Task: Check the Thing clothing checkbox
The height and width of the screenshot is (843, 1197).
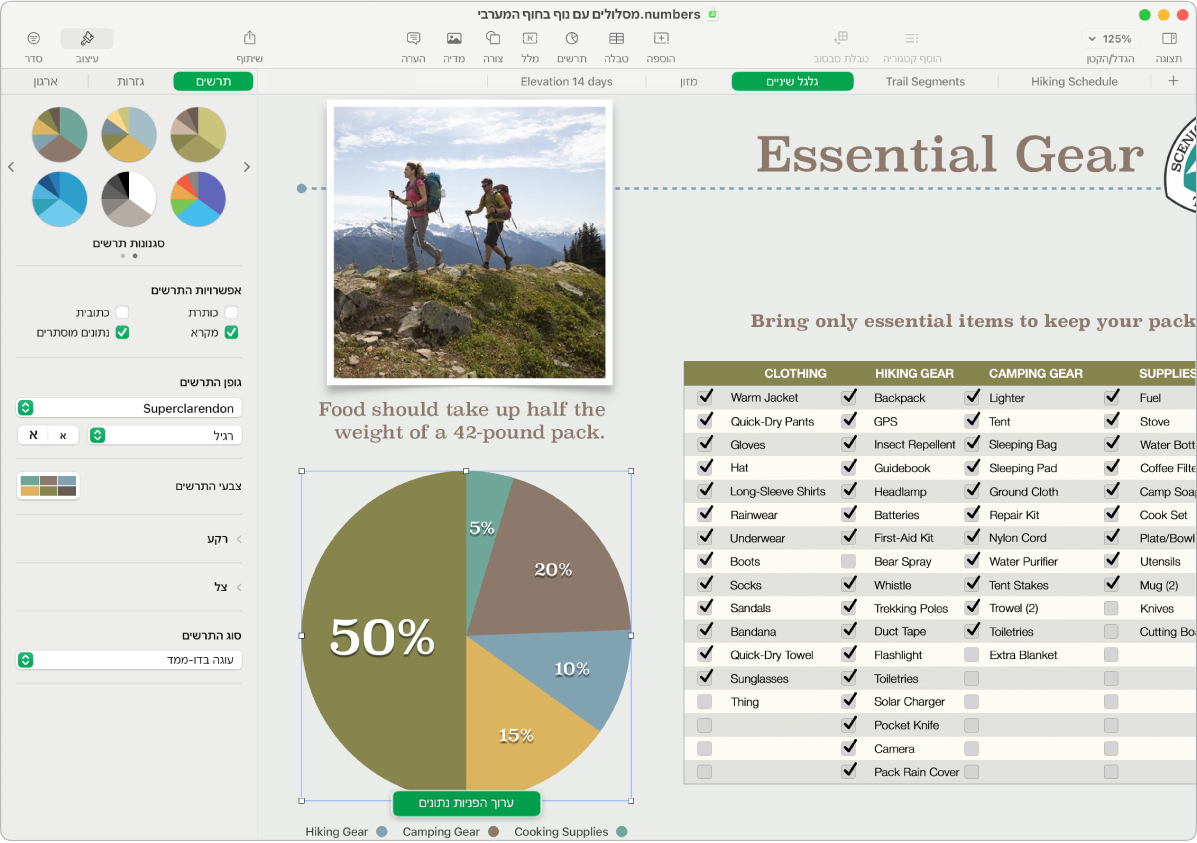Action: click(x=705, y=701)
